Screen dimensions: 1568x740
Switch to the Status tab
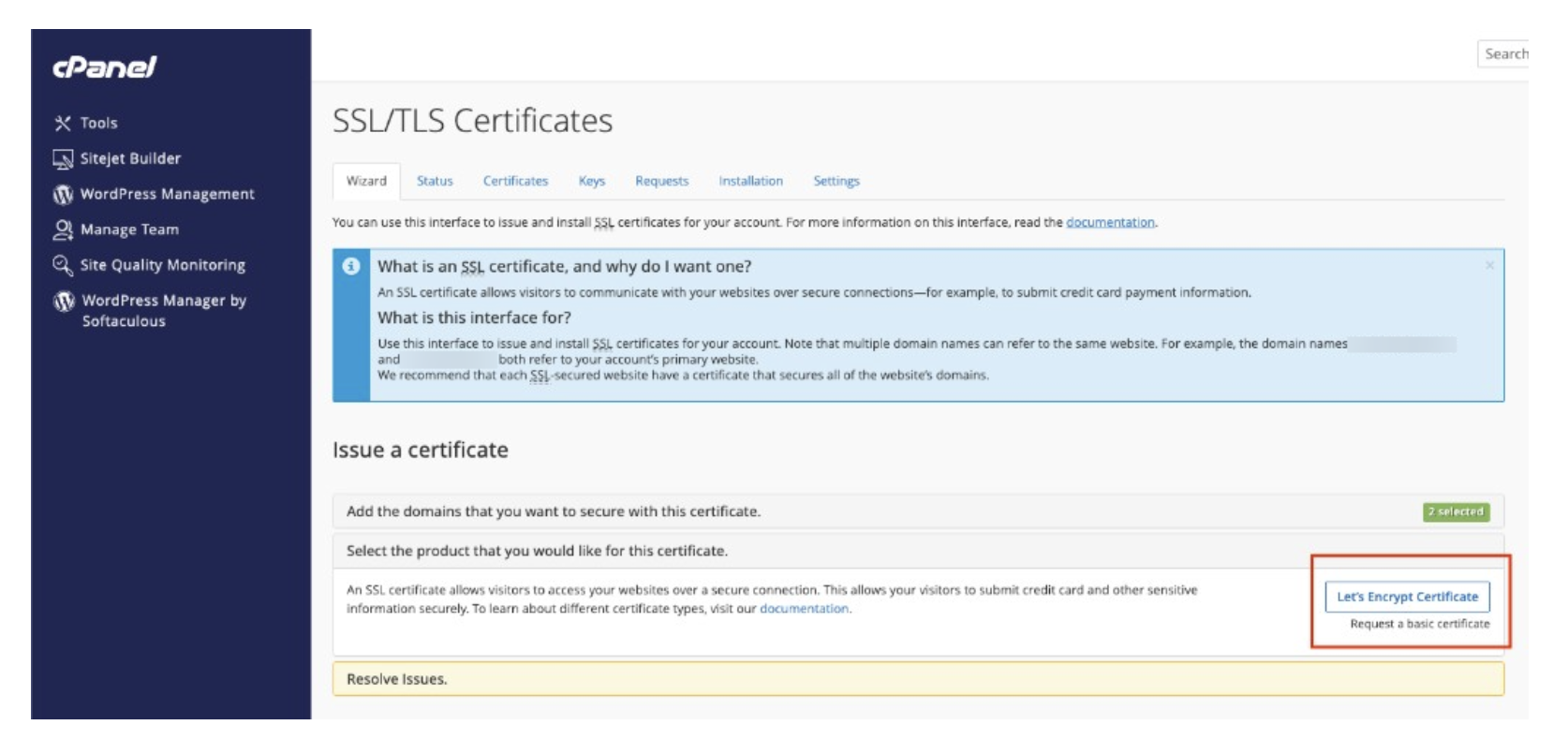435,182
